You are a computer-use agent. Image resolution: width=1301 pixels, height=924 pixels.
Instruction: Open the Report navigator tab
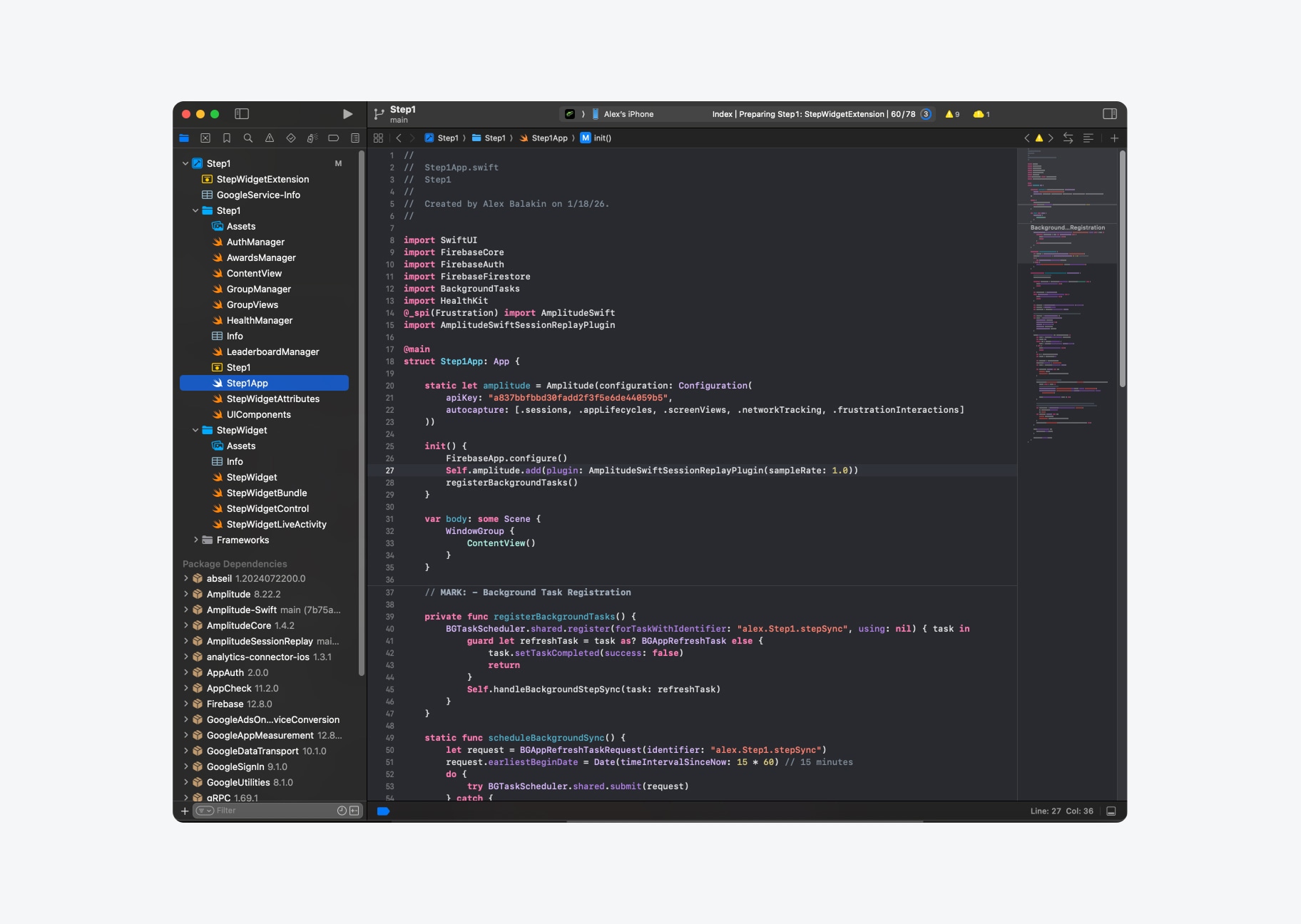(x=355, y=138)
